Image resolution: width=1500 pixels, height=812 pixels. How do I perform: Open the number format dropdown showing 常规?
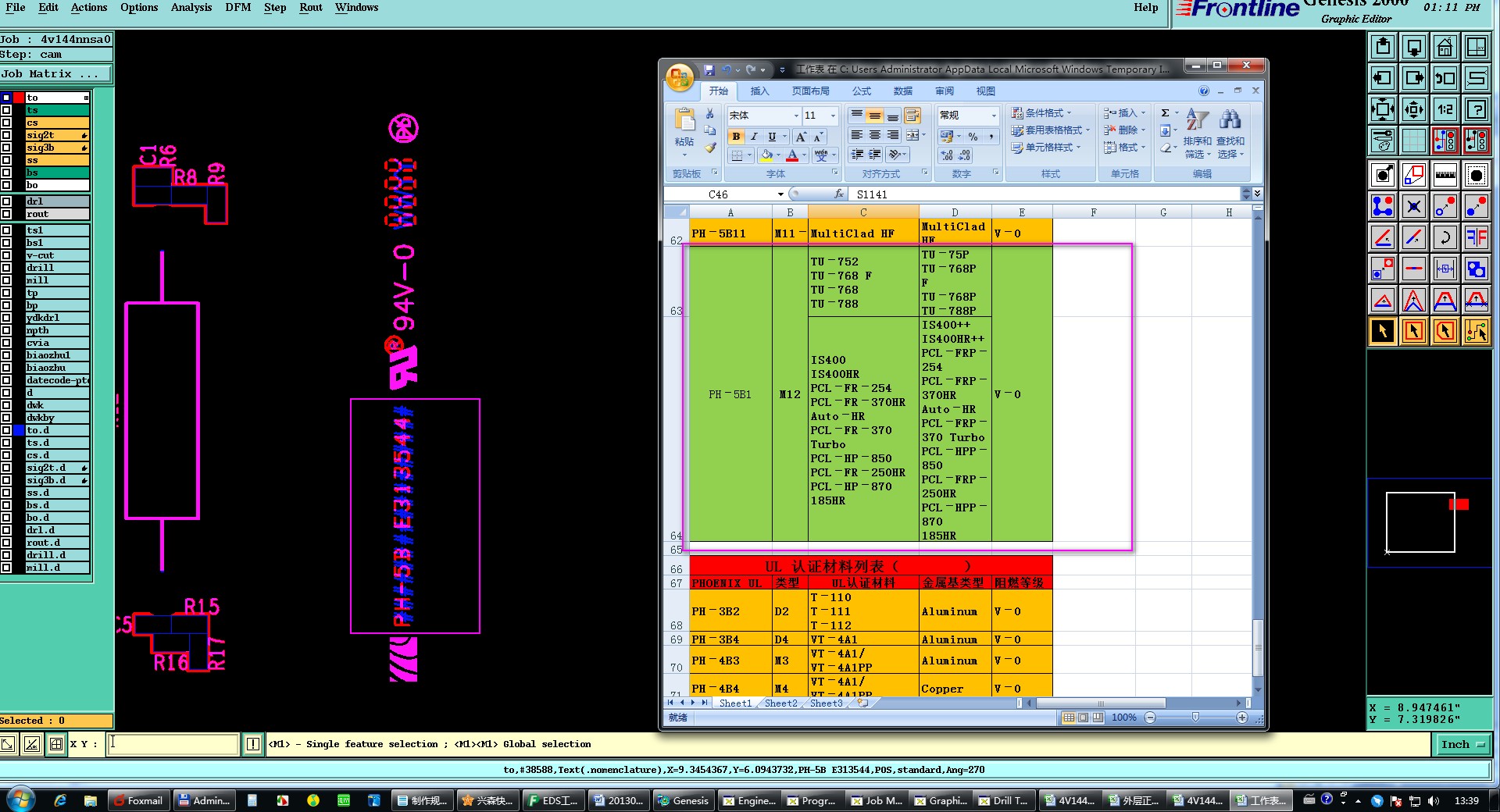click(994, 116)
